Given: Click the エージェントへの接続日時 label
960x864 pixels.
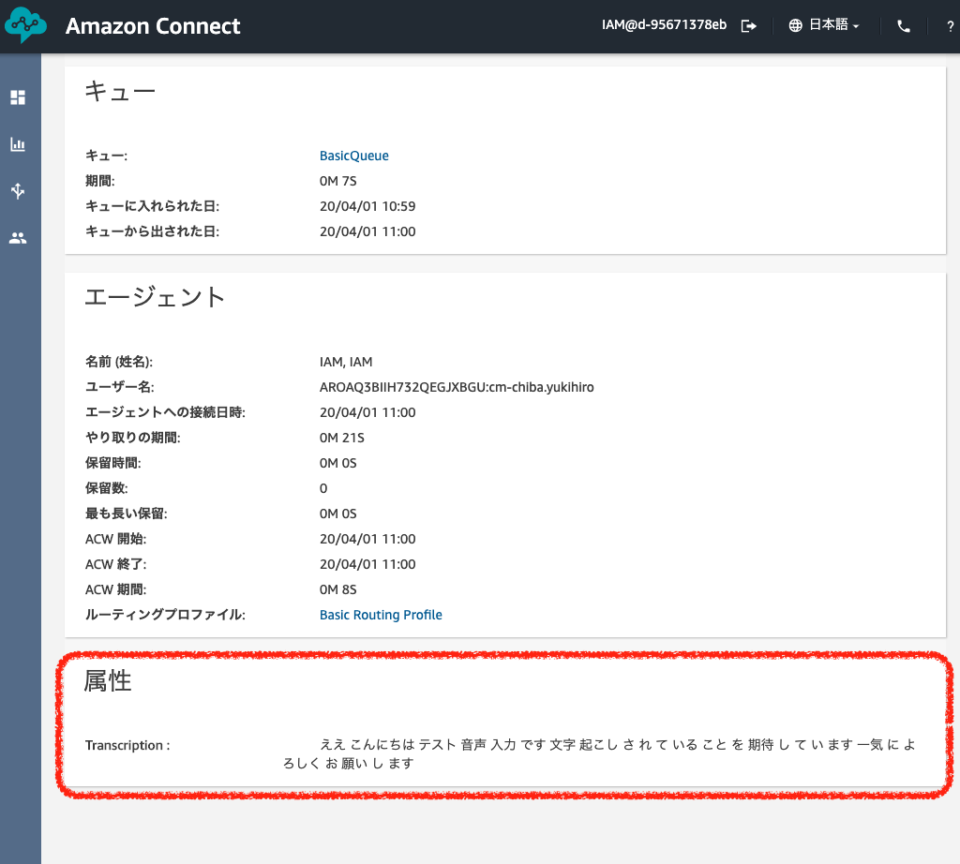Looking at the screenshot, I should click(x=165, y=413).
